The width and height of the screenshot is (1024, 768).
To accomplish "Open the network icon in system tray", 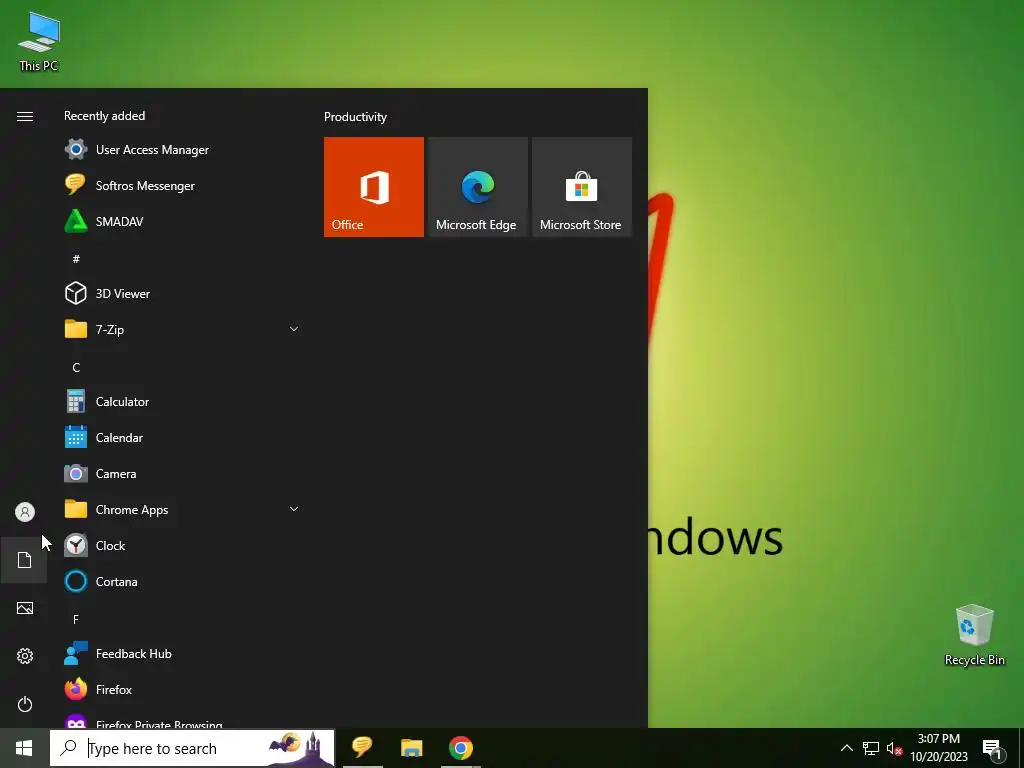I will [871, 748].
